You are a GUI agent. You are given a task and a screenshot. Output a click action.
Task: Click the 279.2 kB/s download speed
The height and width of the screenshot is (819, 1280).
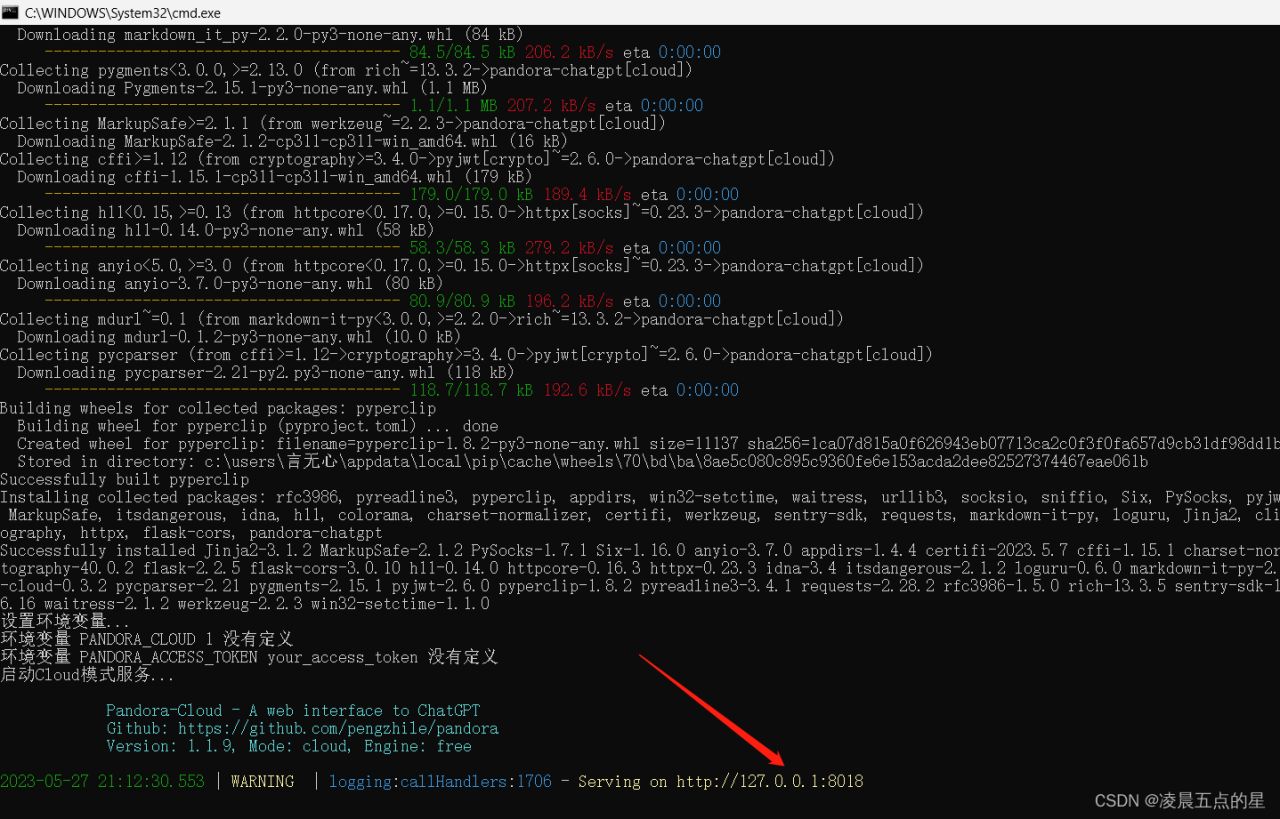point(569,248)
